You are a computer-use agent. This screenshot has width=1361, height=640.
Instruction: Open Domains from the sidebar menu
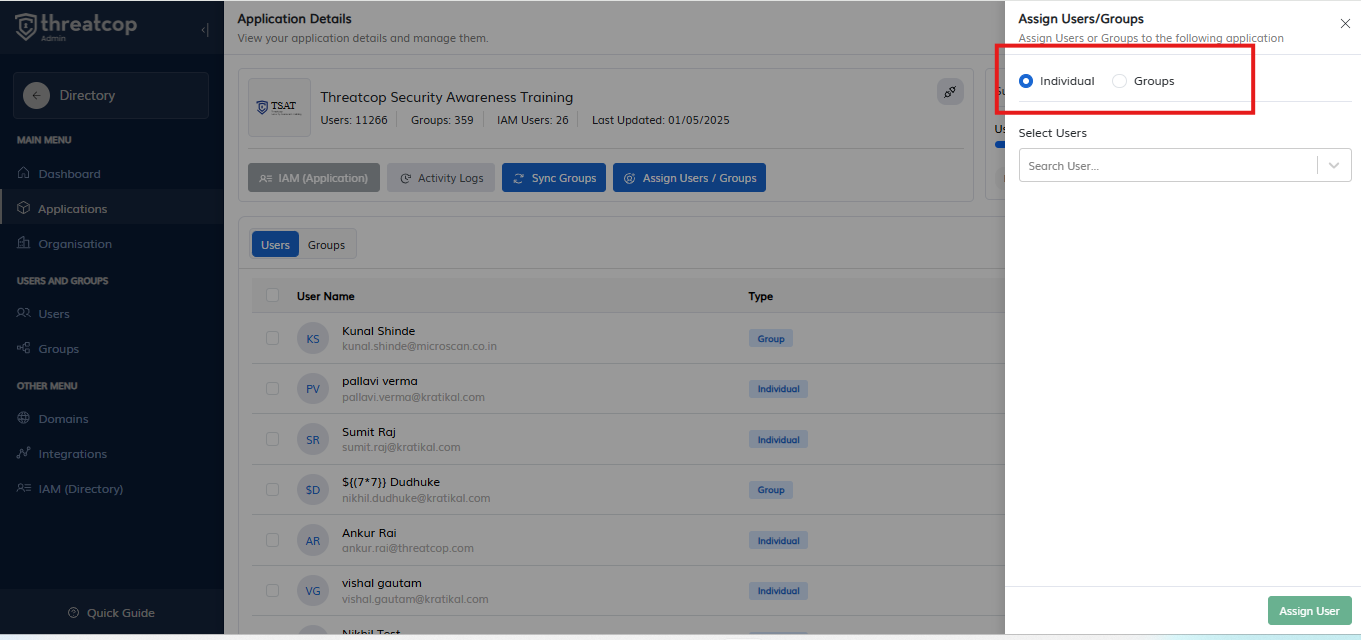coord(63,419)
